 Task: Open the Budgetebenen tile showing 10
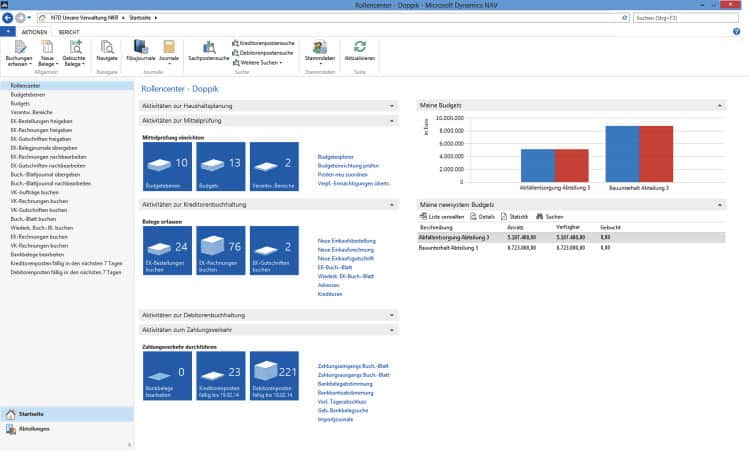[x=167, y=166]
